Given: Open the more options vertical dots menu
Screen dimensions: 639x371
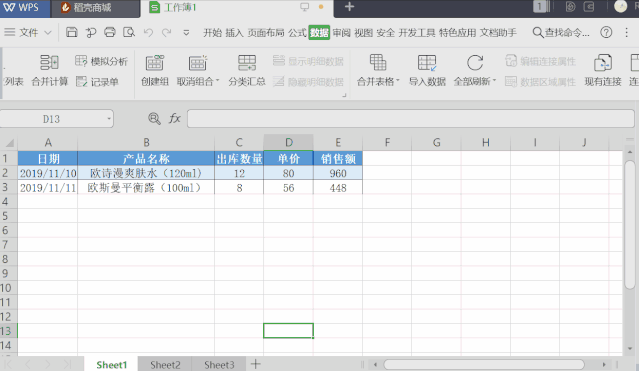Looking at the screenshot, I should pos(627,32).
